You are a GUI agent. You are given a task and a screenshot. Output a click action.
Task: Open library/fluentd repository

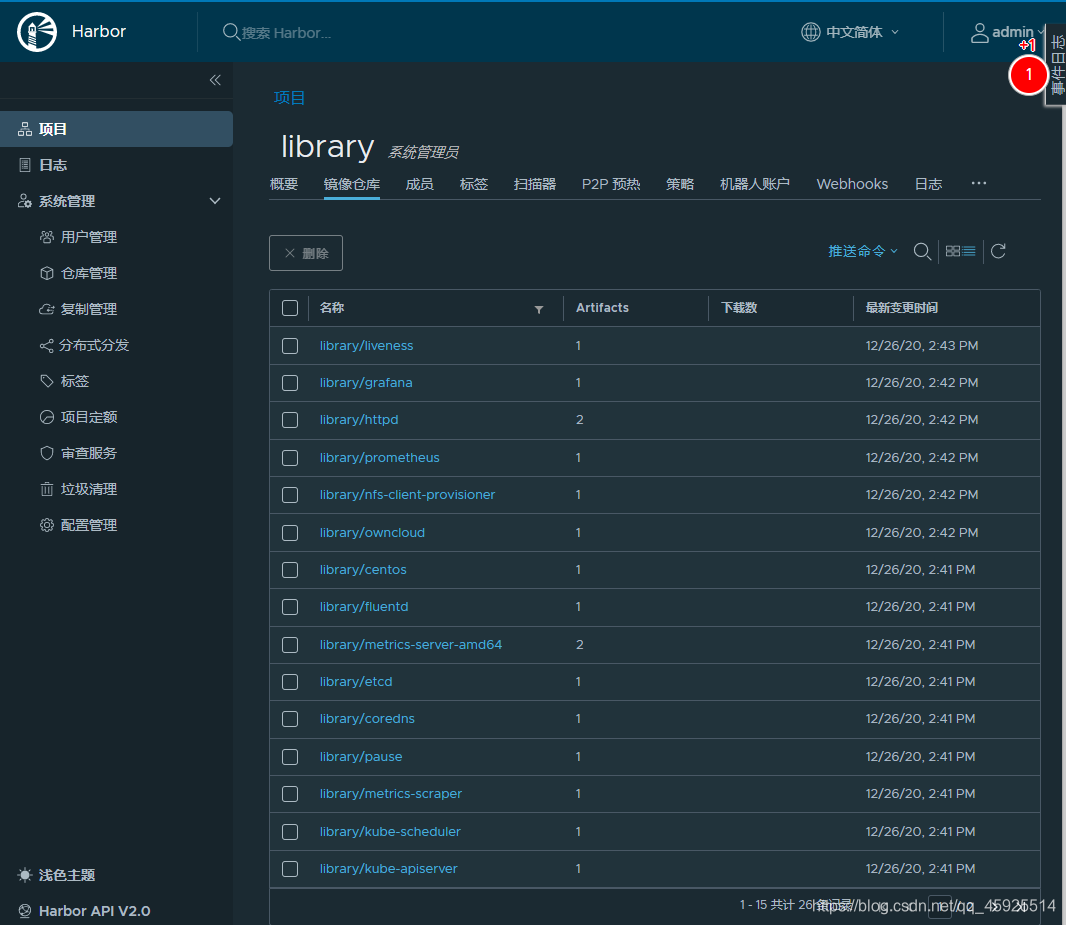click(364, 607)
